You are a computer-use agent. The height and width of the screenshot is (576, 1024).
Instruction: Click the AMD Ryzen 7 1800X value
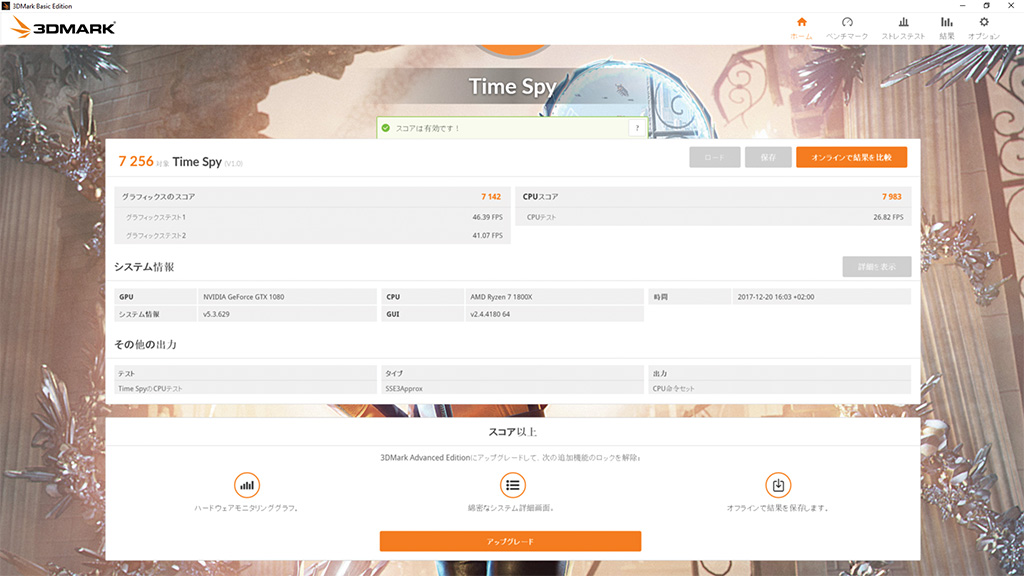pyautogui.click(x=501, y=296)
